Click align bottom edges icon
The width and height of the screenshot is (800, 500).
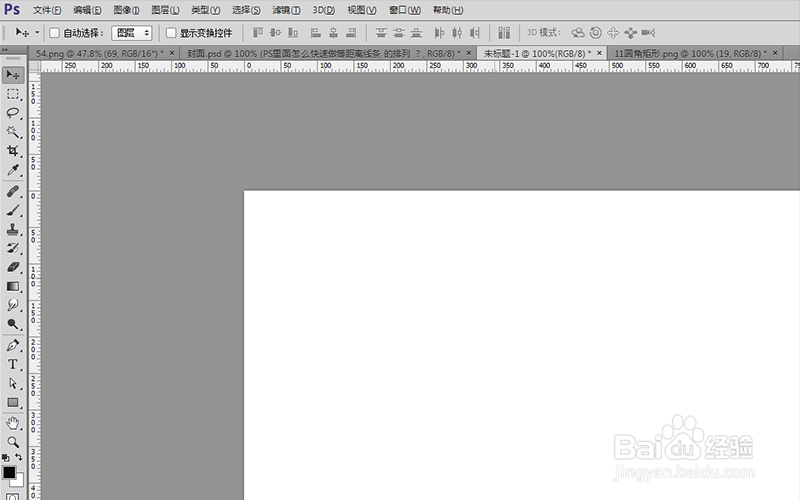[293, 33]
